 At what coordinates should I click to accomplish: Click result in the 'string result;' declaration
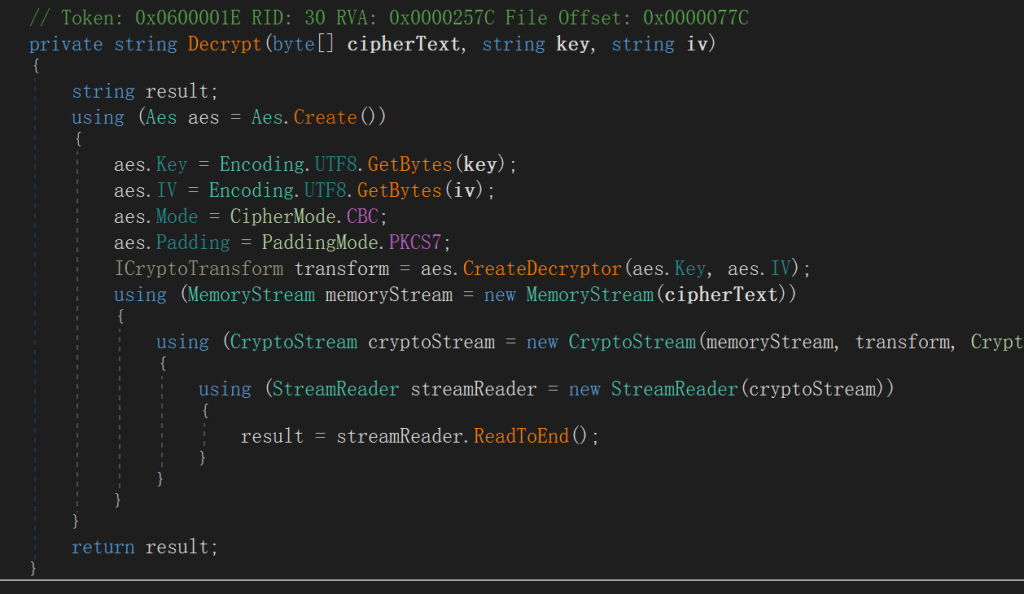point(177,91)
